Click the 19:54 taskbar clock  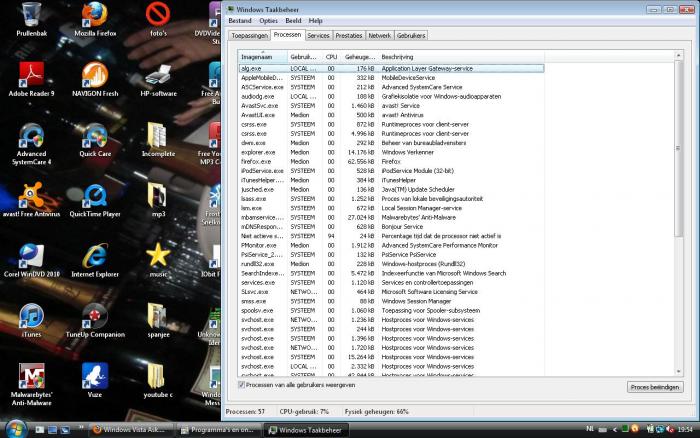tap(685, 430)
